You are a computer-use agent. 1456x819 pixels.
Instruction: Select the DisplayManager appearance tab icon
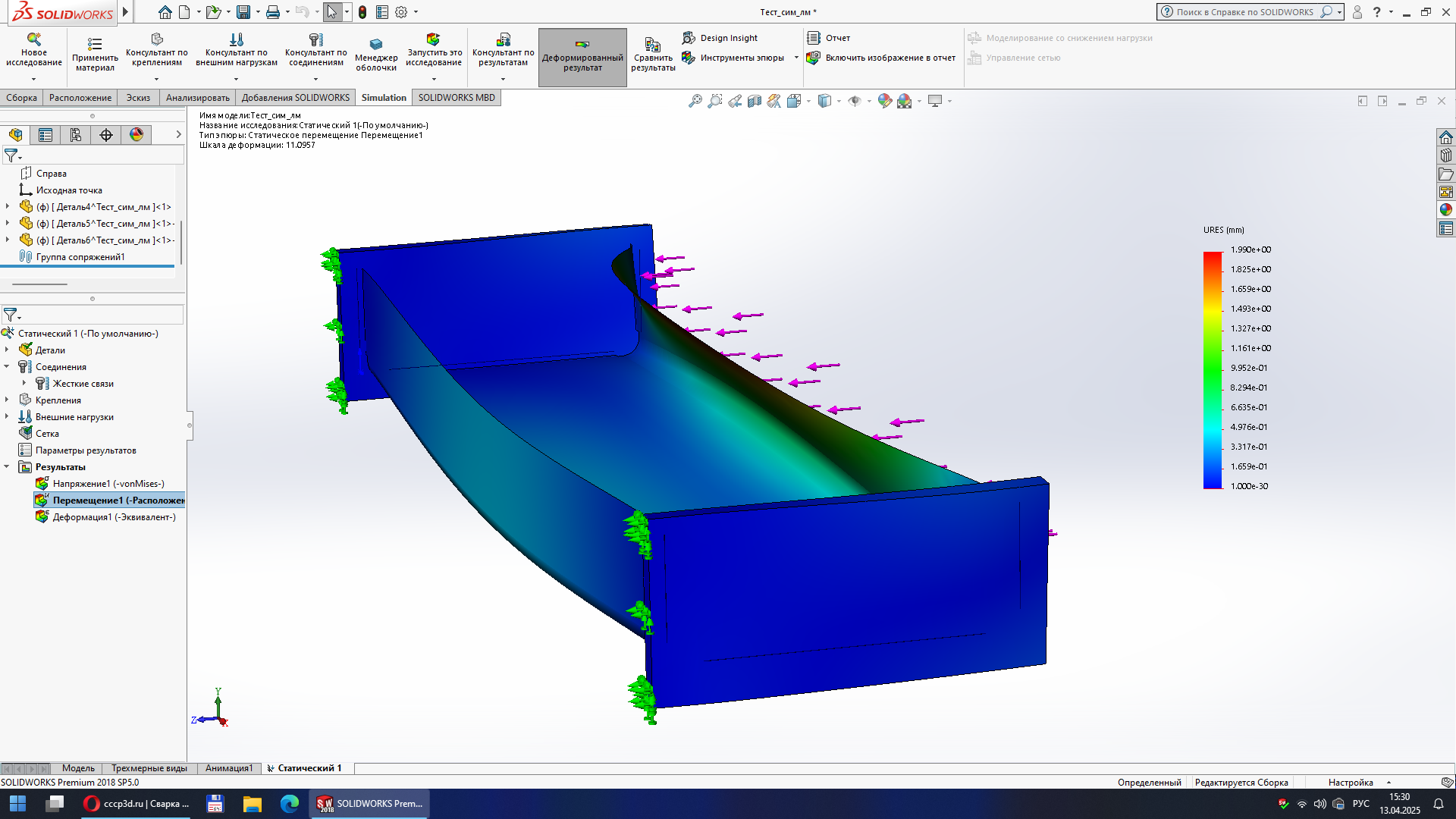[136, 135]
